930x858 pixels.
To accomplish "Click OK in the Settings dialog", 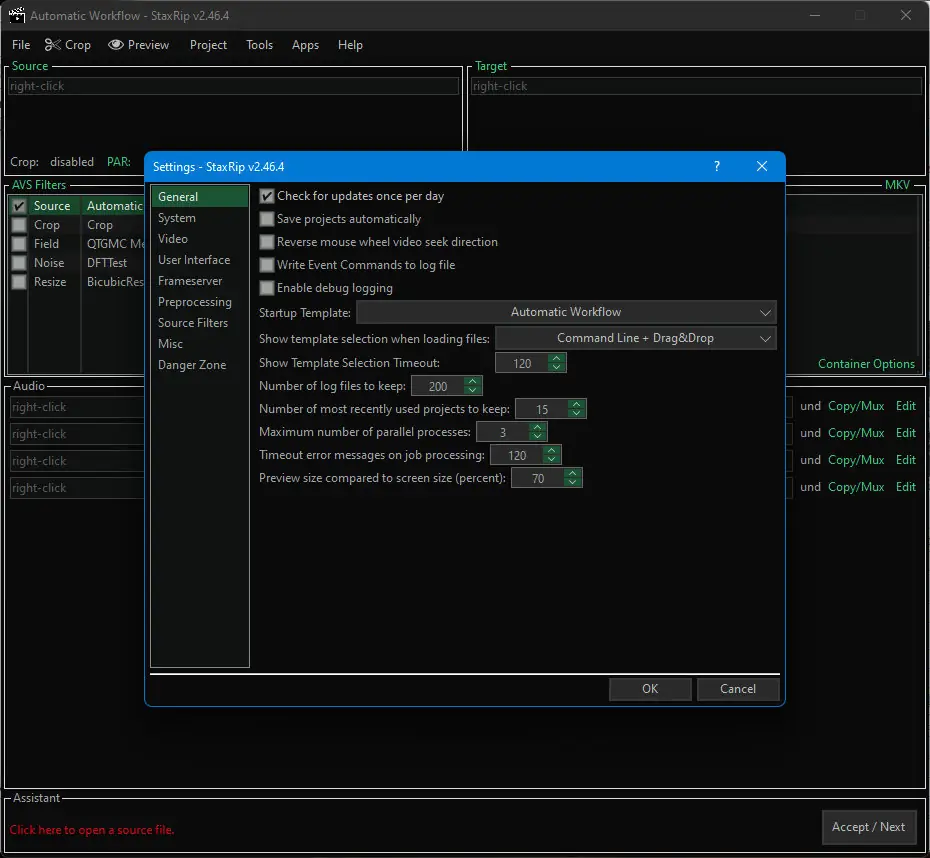I will (650, 689).
